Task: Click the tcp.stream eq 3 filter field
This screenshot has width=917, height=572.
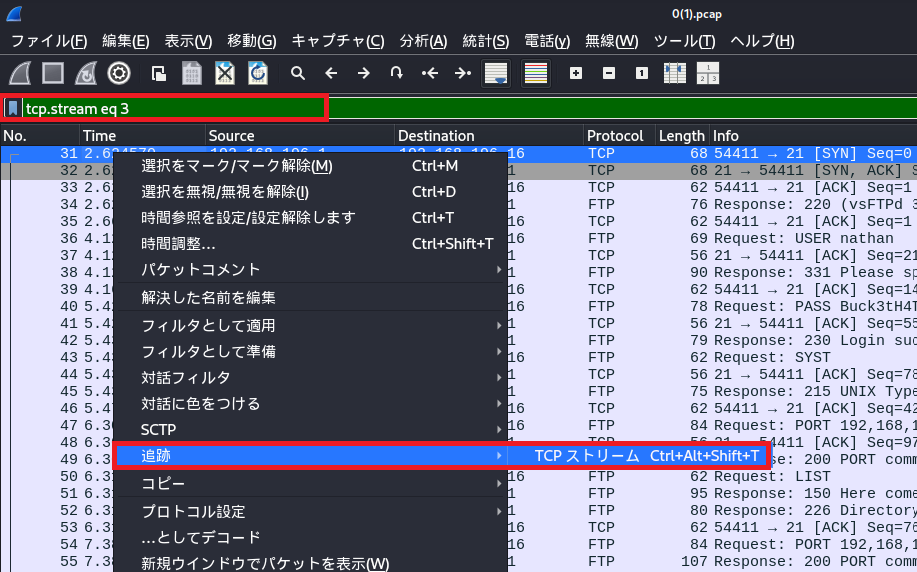Action: 170,108
